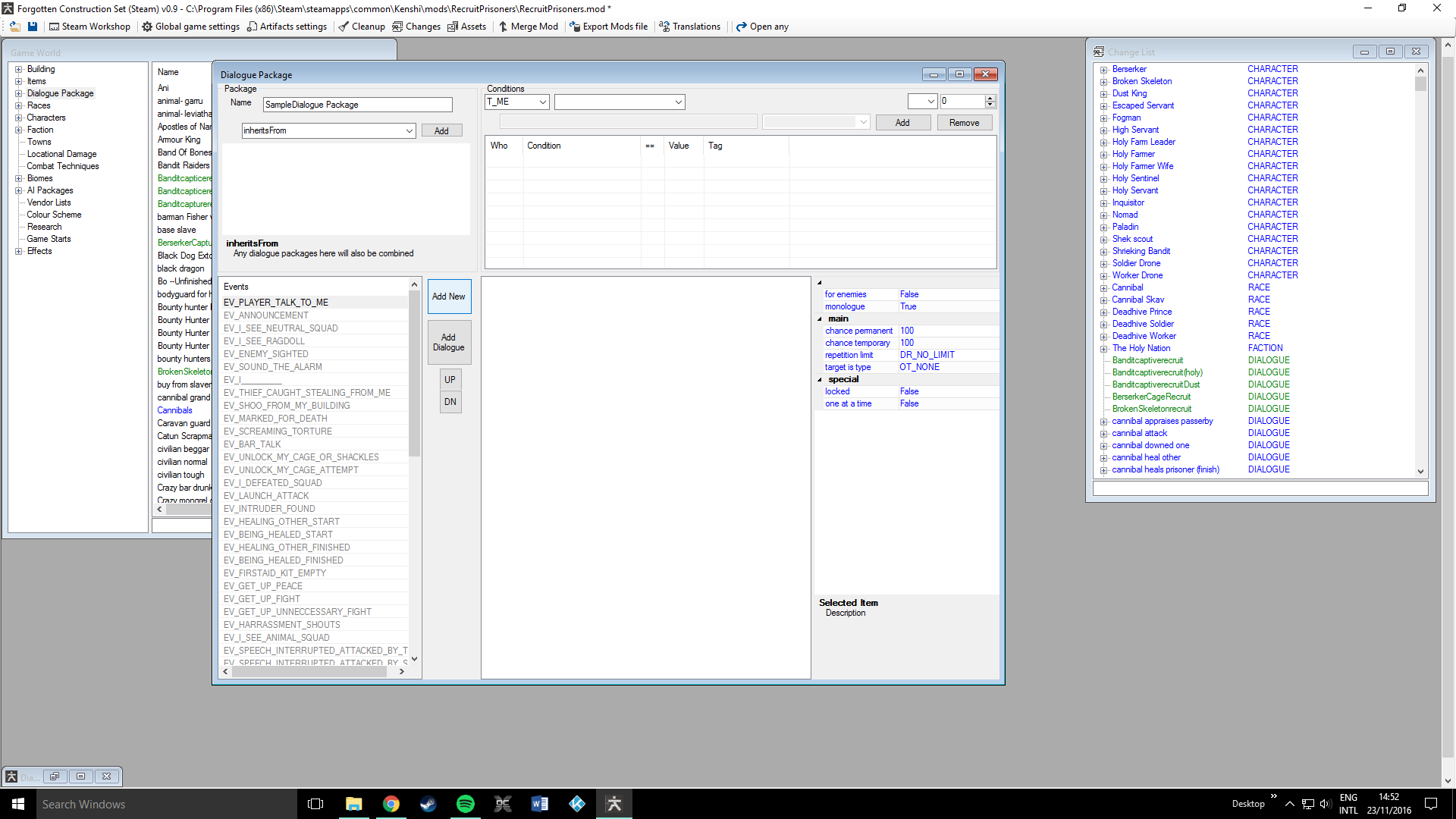The image size is (1456, 819).
Task: Click the Cleanup broom tool
Action: coord(362,27)
